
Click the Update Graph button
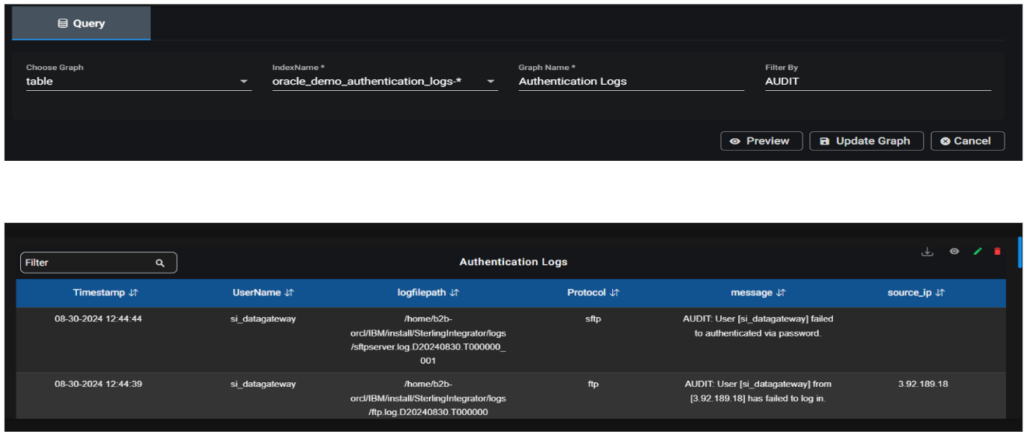click(867, 141)
